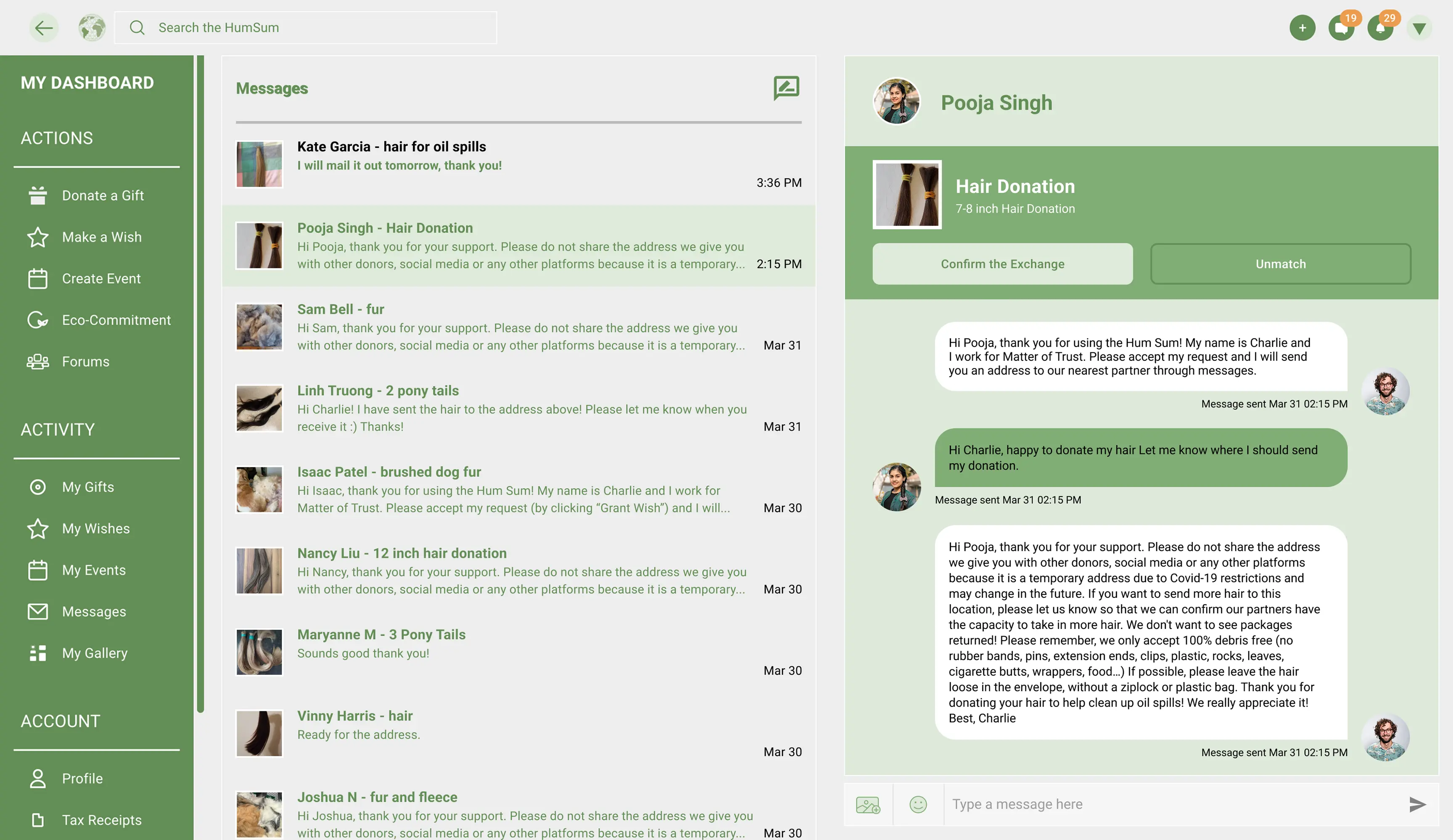Image resolution: width=1453 pixels, height=840 pixels.
Task: Open Kate Garcia hair for oil spills conversation
Action: point(518,164)
